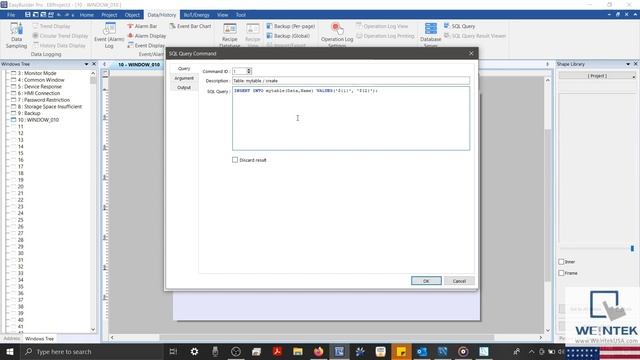Switch to the View ribbon tab
The width and height of the screenshot is (640, 360).
click(x=222, y=15)
